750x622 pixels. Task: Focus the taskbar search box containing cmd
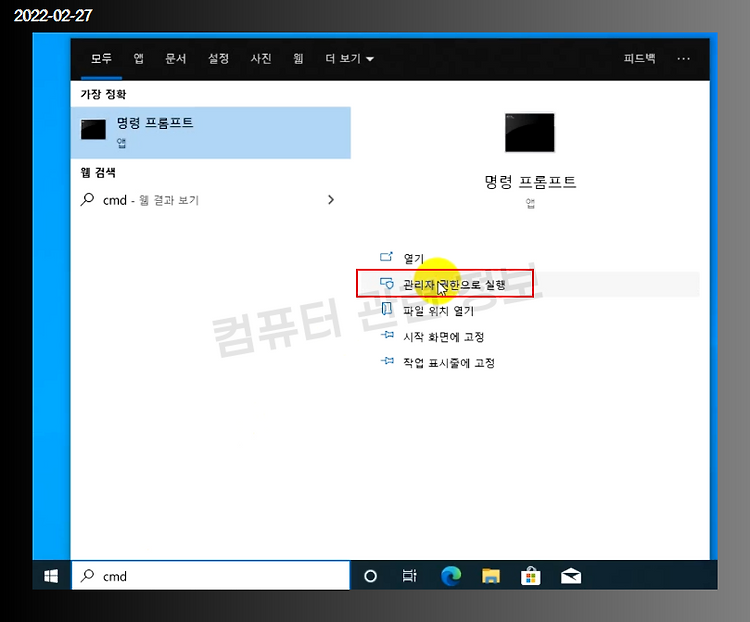click(210, 576)
